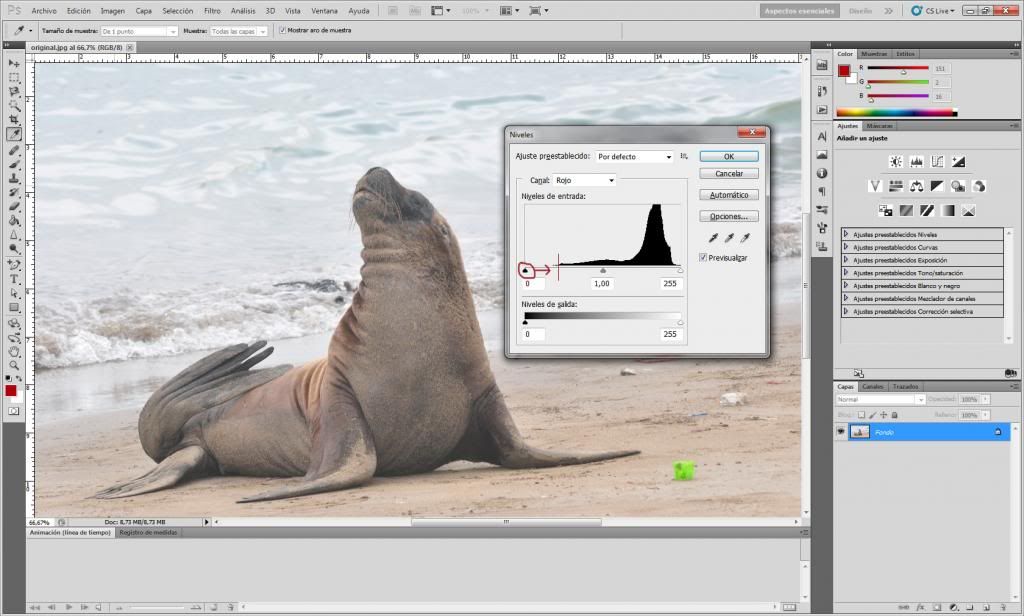Viewport: 1024px width, 616px height.
Task: Open the Info panel icon in dock
Action: point(822,173)
